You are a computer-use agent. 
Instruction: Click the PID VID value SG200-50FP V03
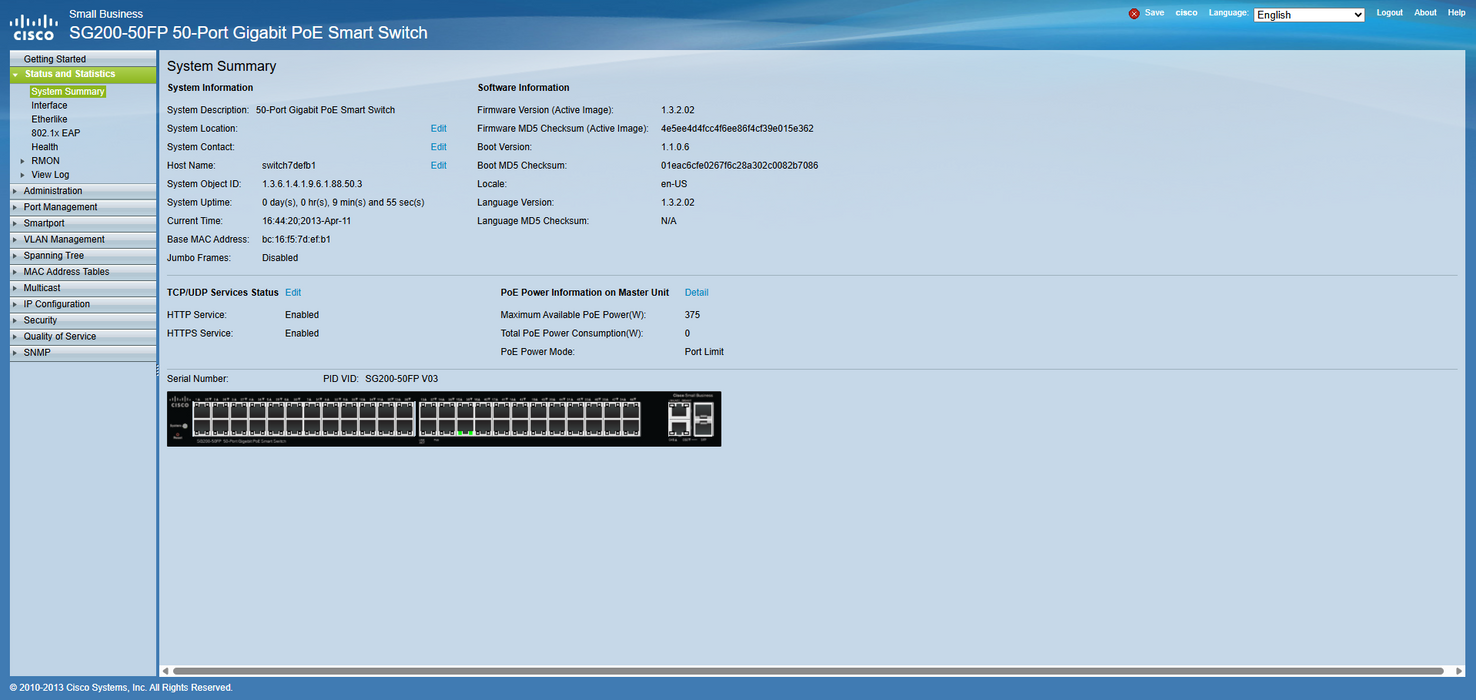402,379
